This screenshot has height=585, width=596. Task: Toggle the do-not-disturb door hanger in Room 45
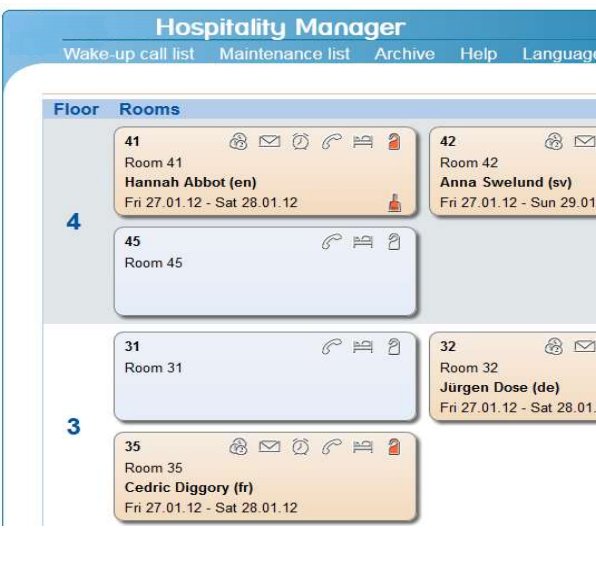(394, 242)
